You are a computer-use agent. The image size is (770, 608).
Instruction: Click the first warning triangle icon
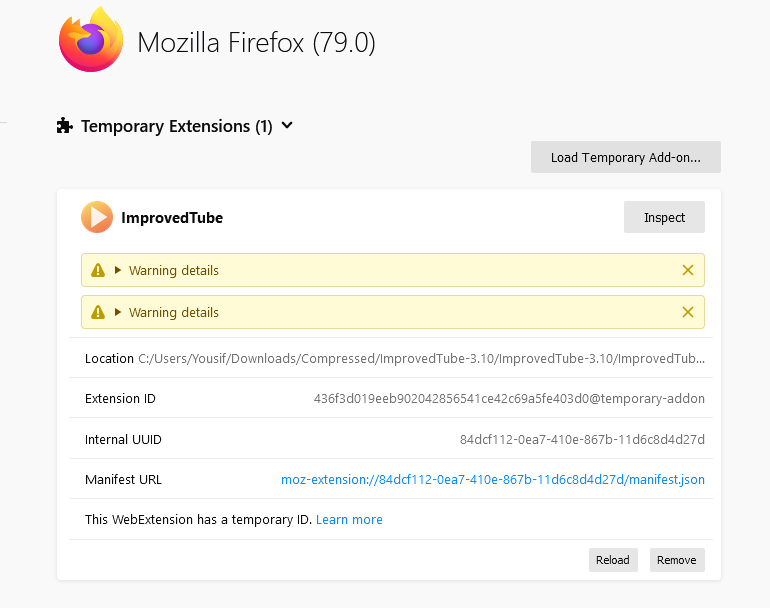98,270
